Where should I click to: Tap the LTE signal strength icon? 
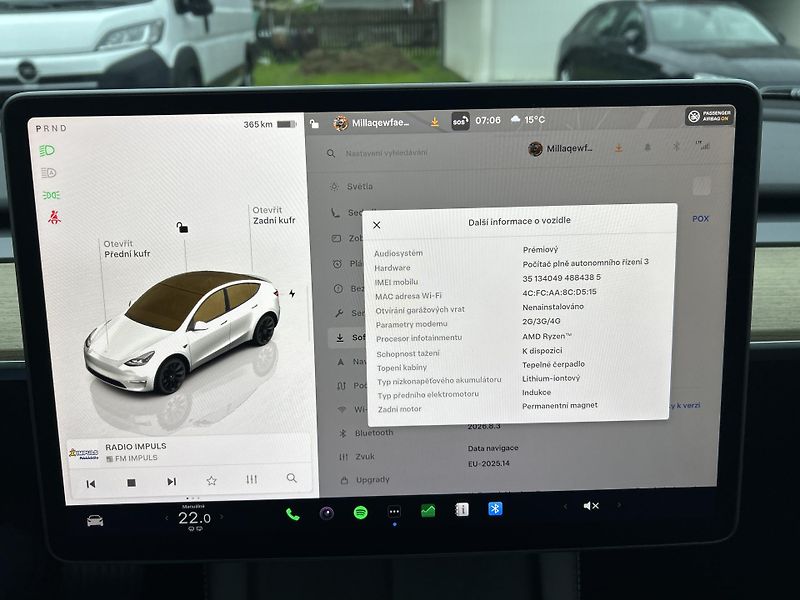pyautogui.click(x=703, y=145)
